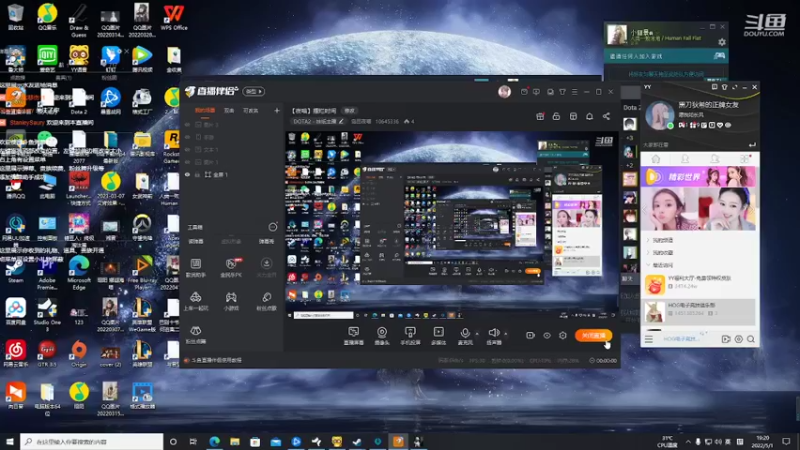The image size is (800, 450).
Task: Open the skin shirt icon in broadcaster title bar
Action: (562, 92)
